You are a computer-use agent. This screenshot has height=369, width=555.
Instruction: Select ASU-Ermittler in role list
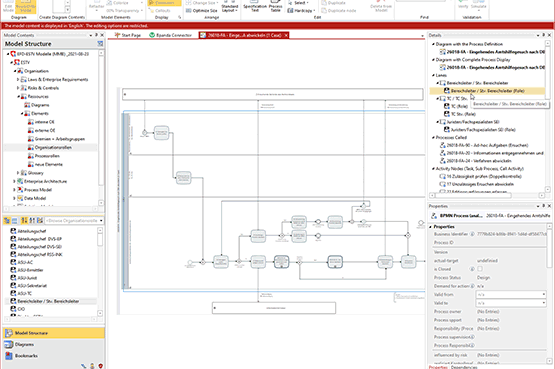pyautogui.click(x=27, y=270)
